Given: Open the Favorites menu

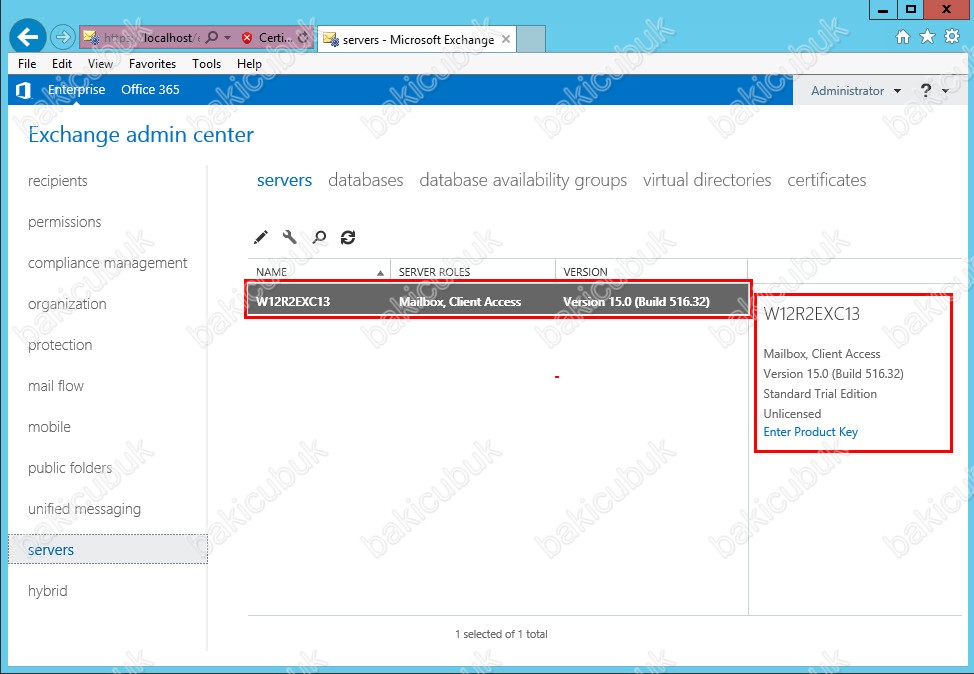Looking at the screenshot, I should [x=152, y=63].
